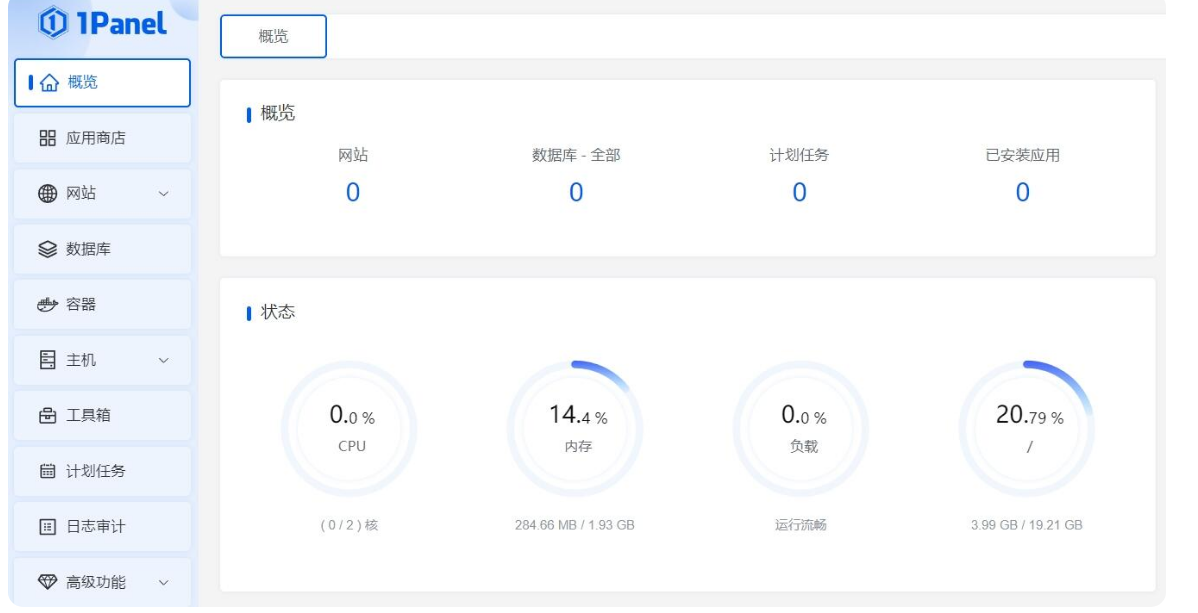This screenshot has width=1198, height=613.
Task: Select the 数据库 layers icon
Action: pos(48,249)
